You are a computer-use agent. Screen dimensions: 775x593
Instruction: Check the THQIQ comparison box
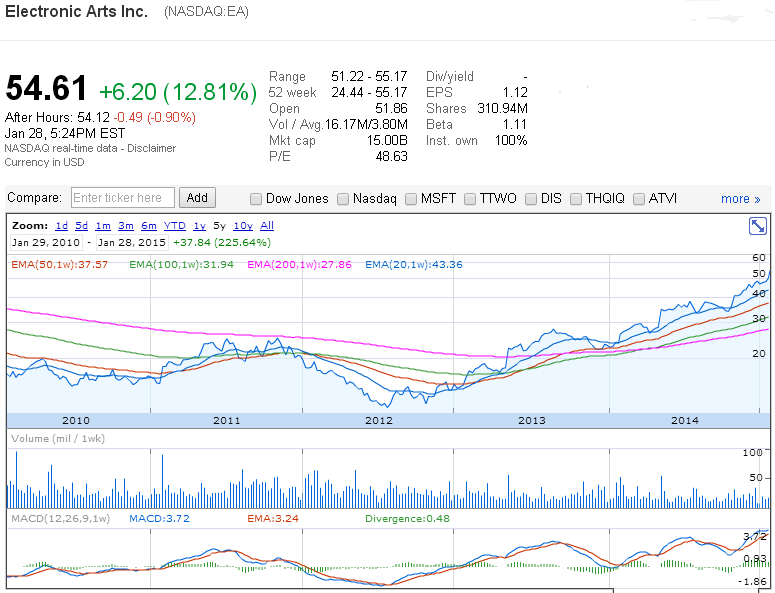click(x=576, y=199)
